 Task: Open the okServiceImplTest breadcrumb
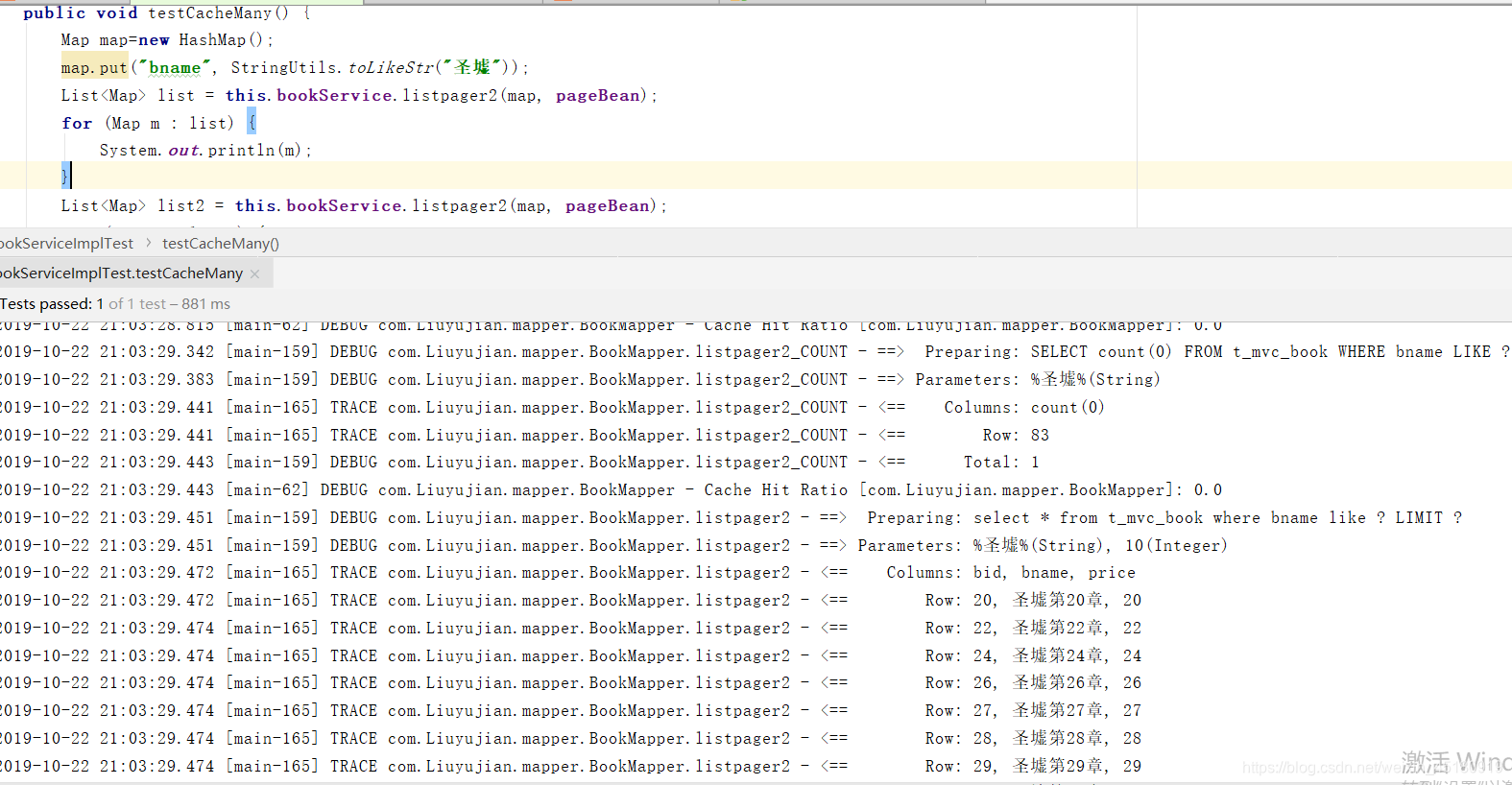pos(66,244)
